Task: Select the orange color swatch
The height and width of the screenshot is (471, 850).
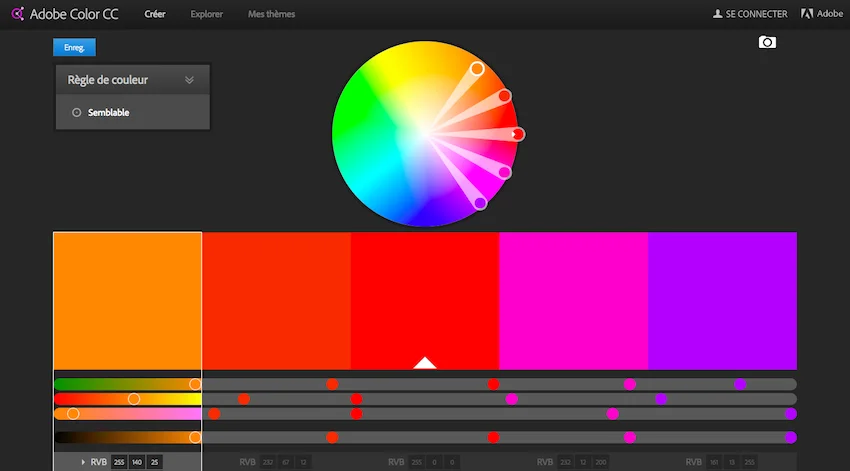Action: 127,301
